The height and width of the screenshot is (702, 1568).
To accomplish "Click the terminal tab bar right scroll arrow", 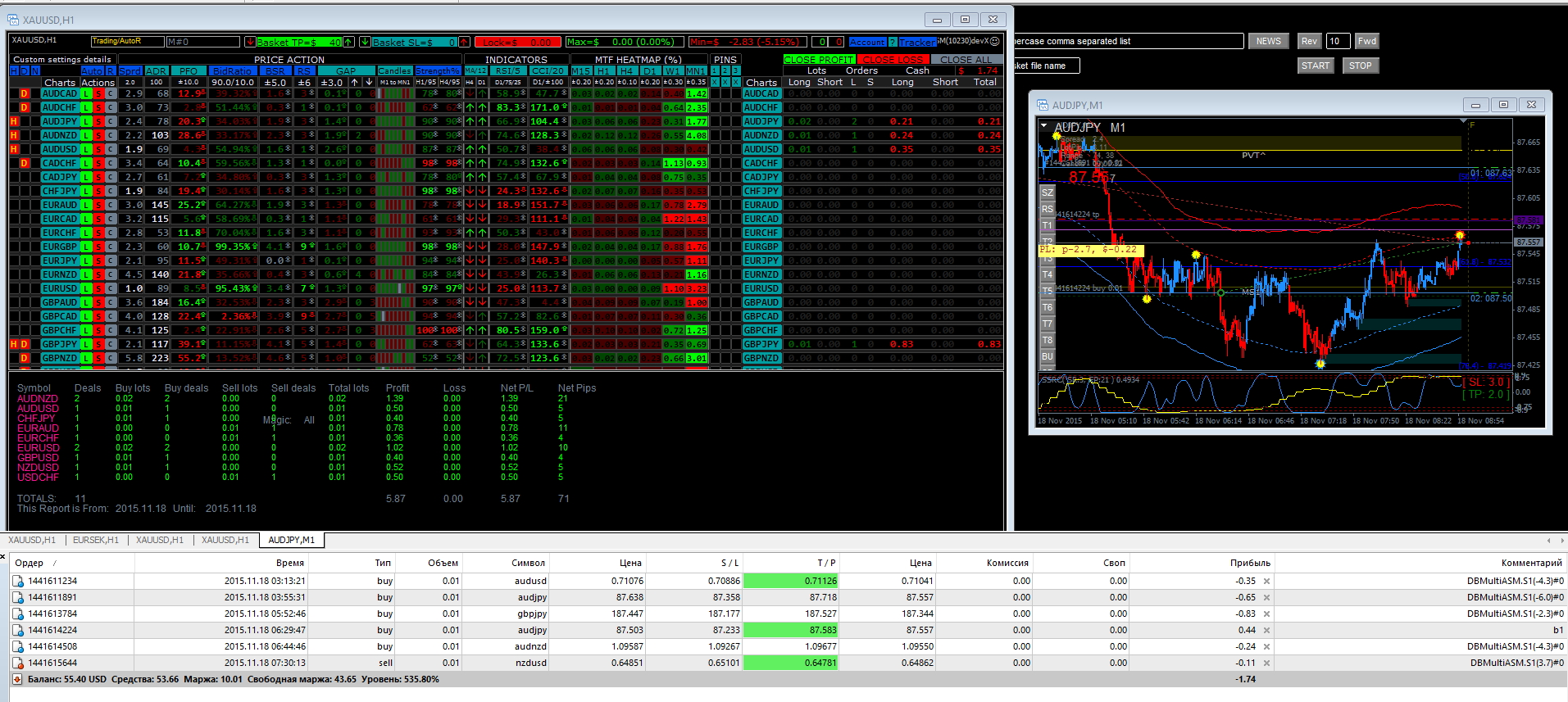I will click(1561, 541).
